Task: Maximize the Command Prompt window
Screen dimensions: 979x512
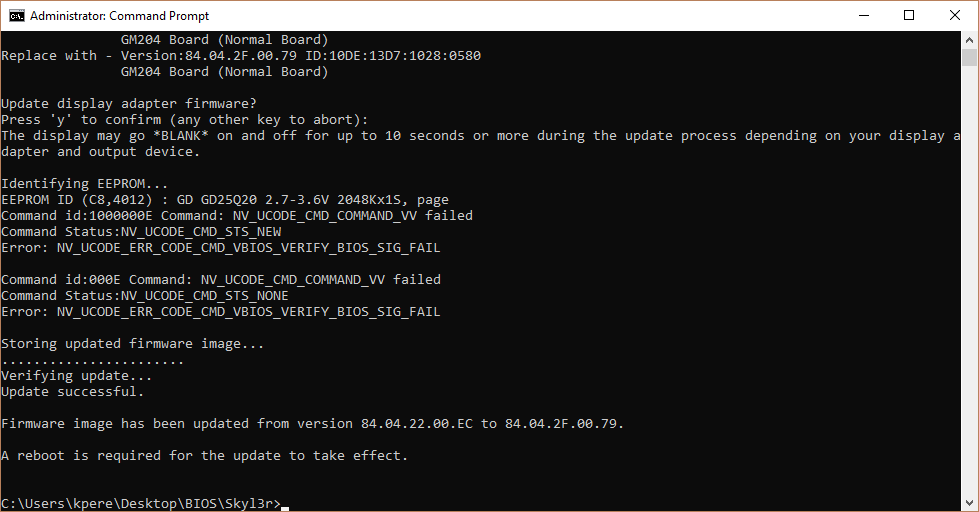Action: [909, 16]
